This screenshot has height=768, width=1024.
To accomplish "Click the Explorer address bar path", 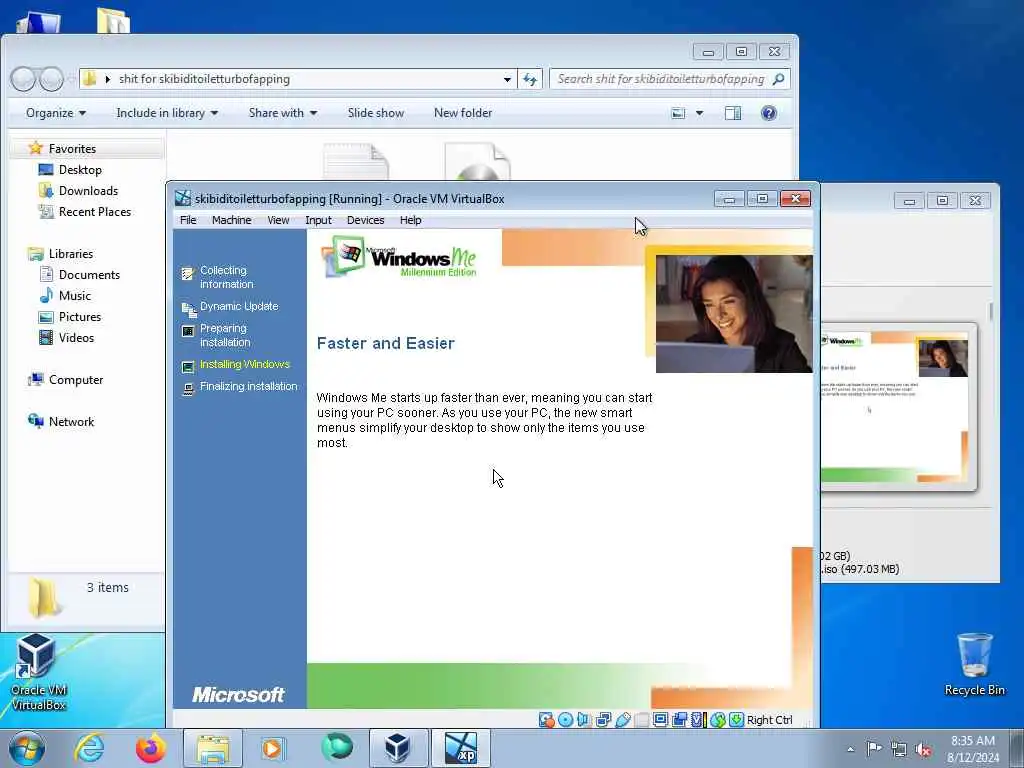I will tap(204, 79).
